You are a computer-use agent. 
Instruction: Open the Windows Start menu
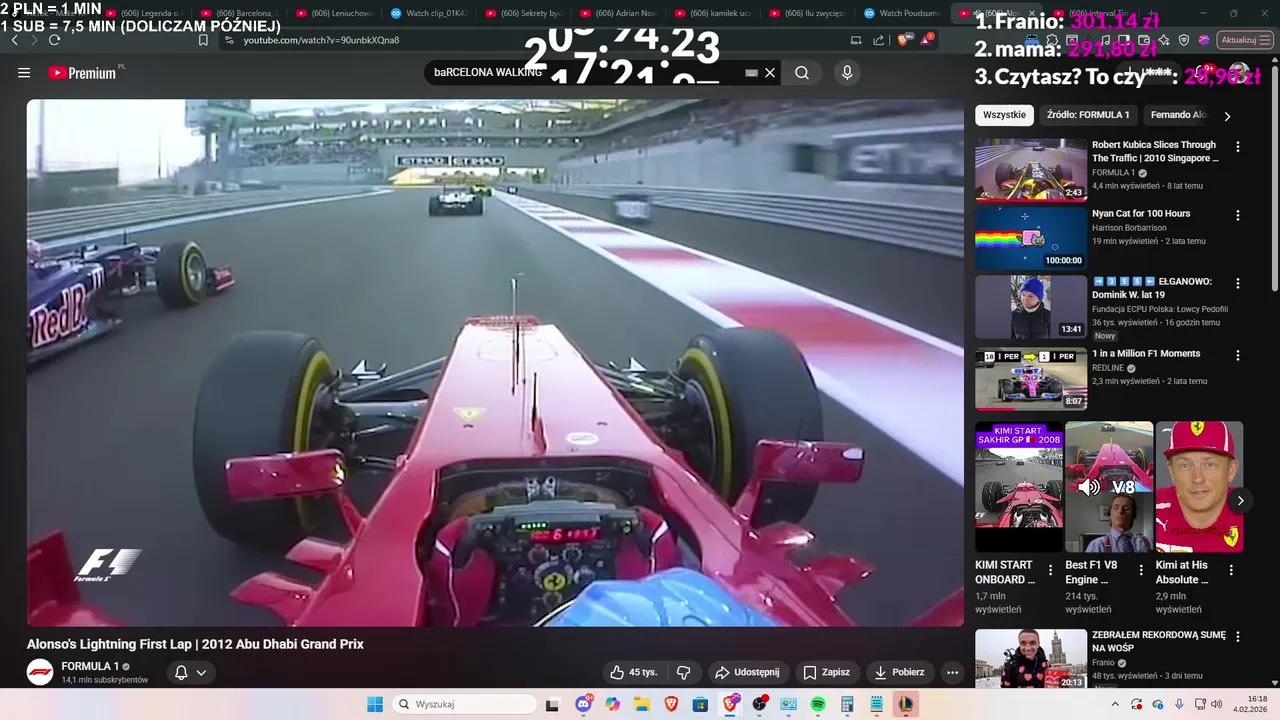tap(375, 704)
